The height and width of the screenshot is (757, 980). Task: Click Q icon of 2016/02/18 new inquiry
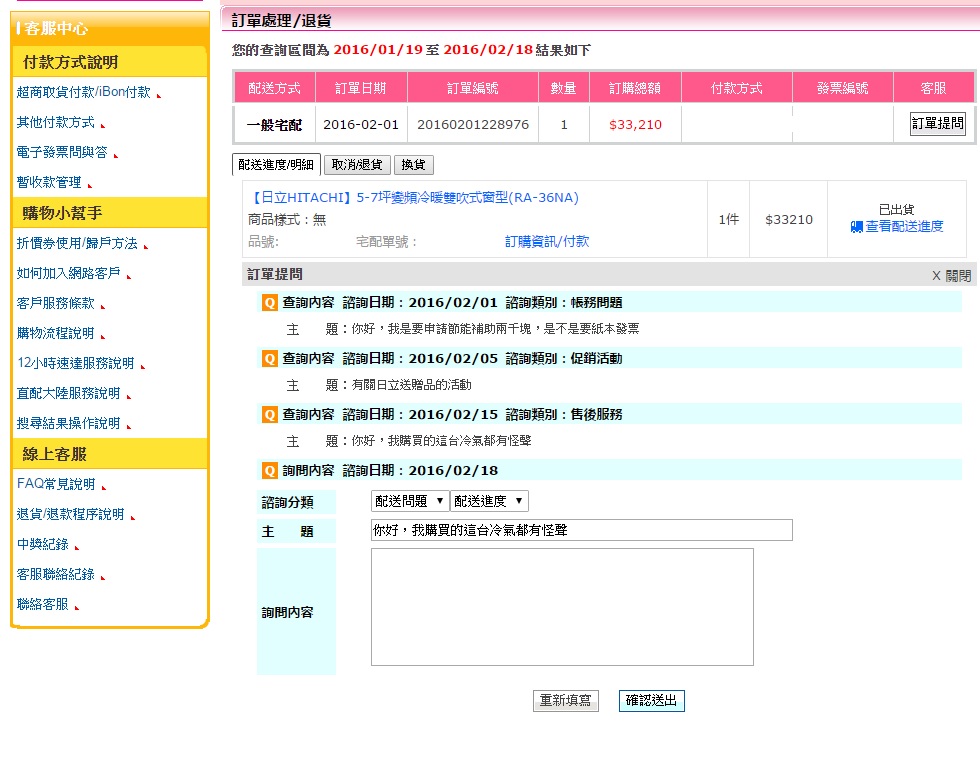tap(269, 471)
